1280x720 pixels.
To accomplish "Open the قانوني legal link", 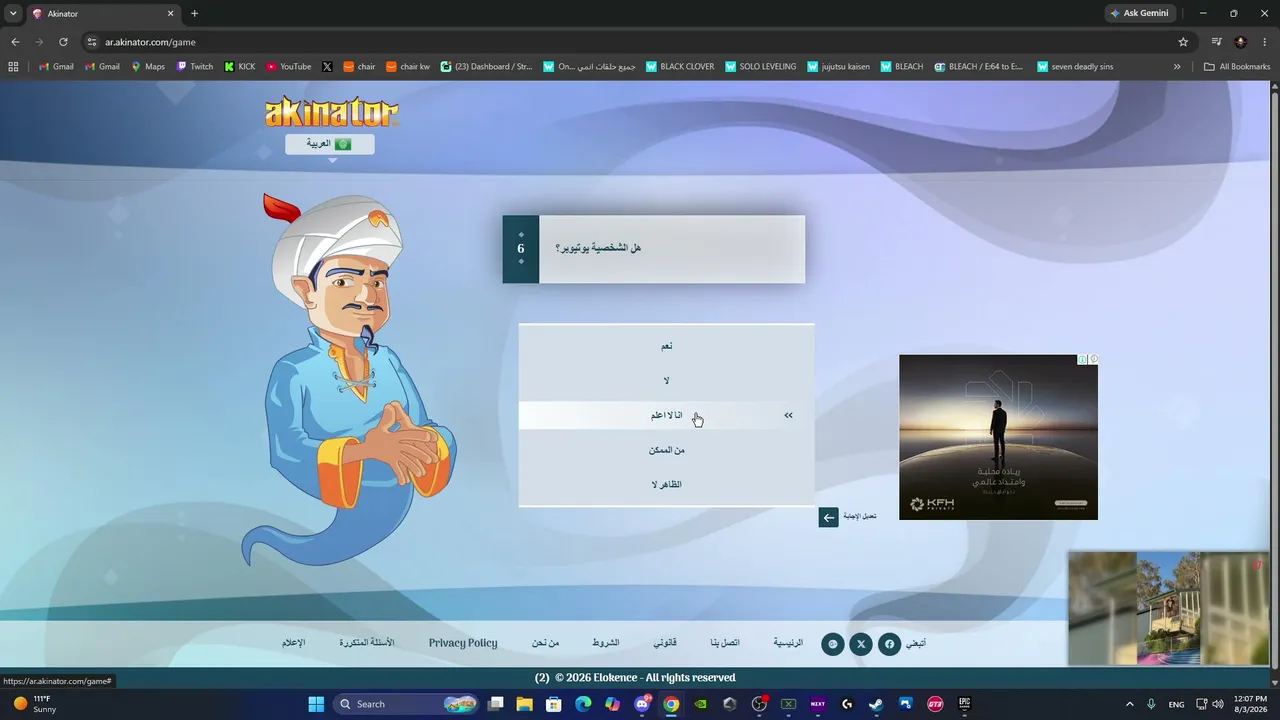I will (665, 643).
